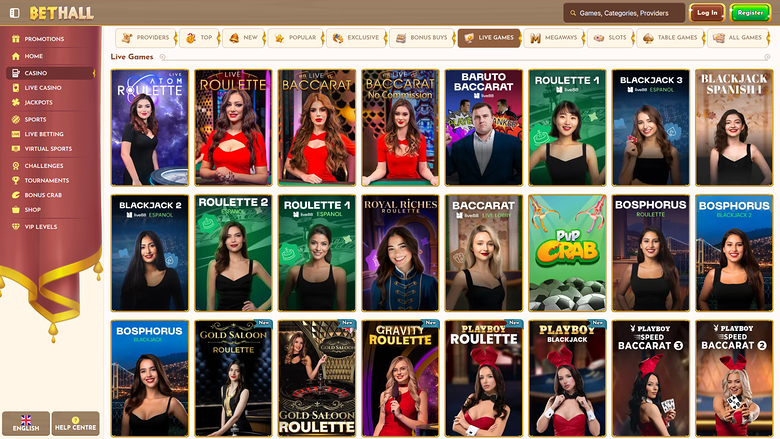780x439 pixels.
Task: Open the PvP Crab game tile
Action: tap(567, 253)
